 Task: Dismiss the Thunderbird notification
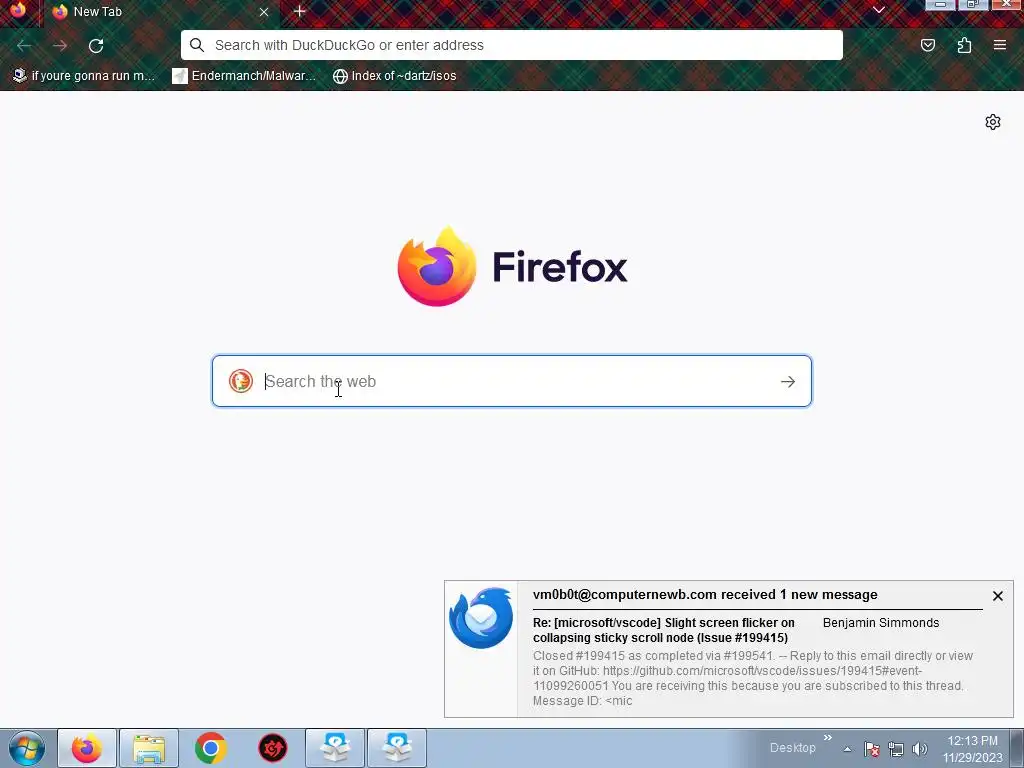[997, 596]
